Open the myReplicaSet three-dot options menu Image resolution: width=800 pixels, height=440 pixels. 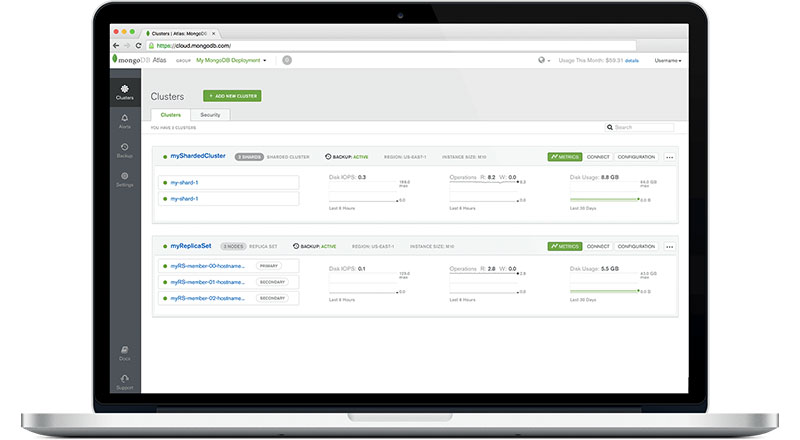pos(669,246)
